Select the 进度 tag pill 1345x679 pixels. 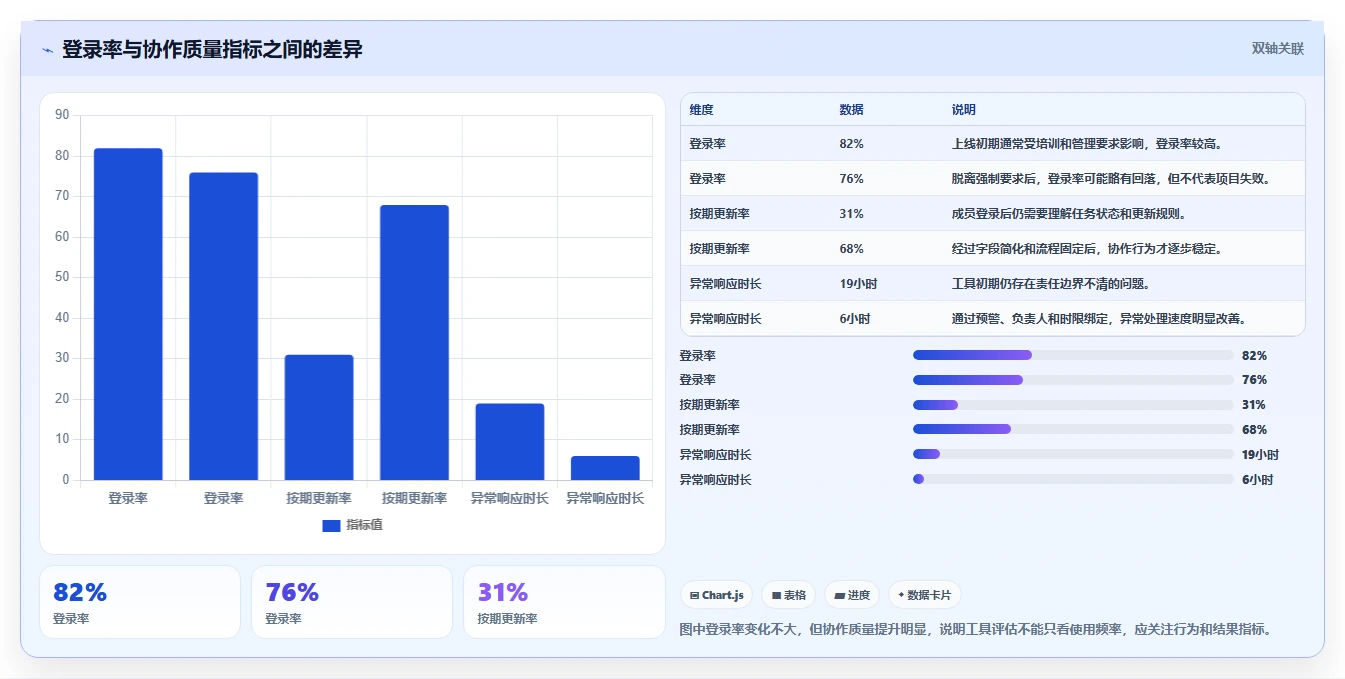click(853, 595)
